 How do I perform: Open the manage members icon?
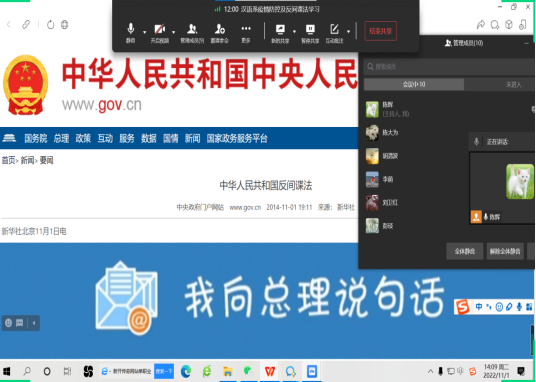192,33
